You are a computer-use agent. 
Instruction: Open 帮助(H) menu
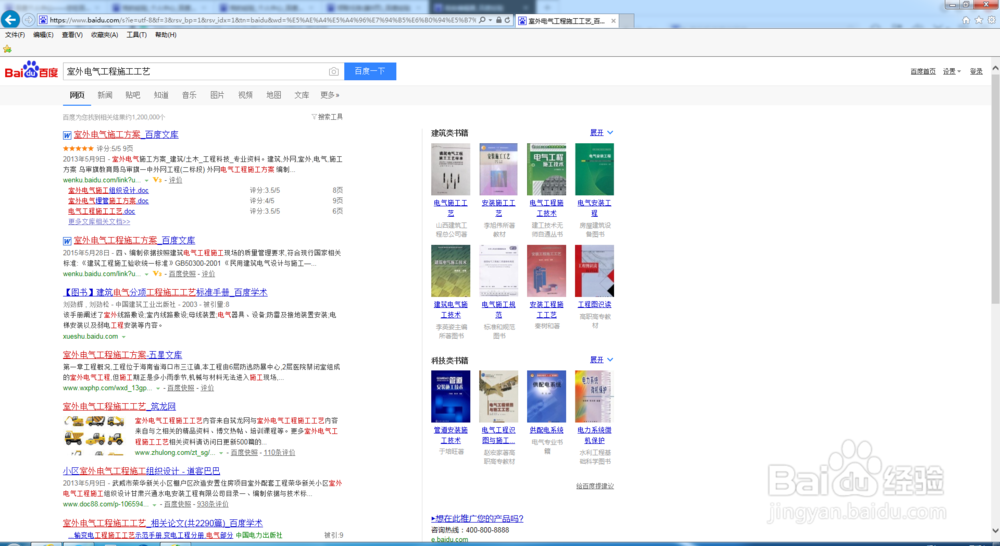click(x=166, y=35)
